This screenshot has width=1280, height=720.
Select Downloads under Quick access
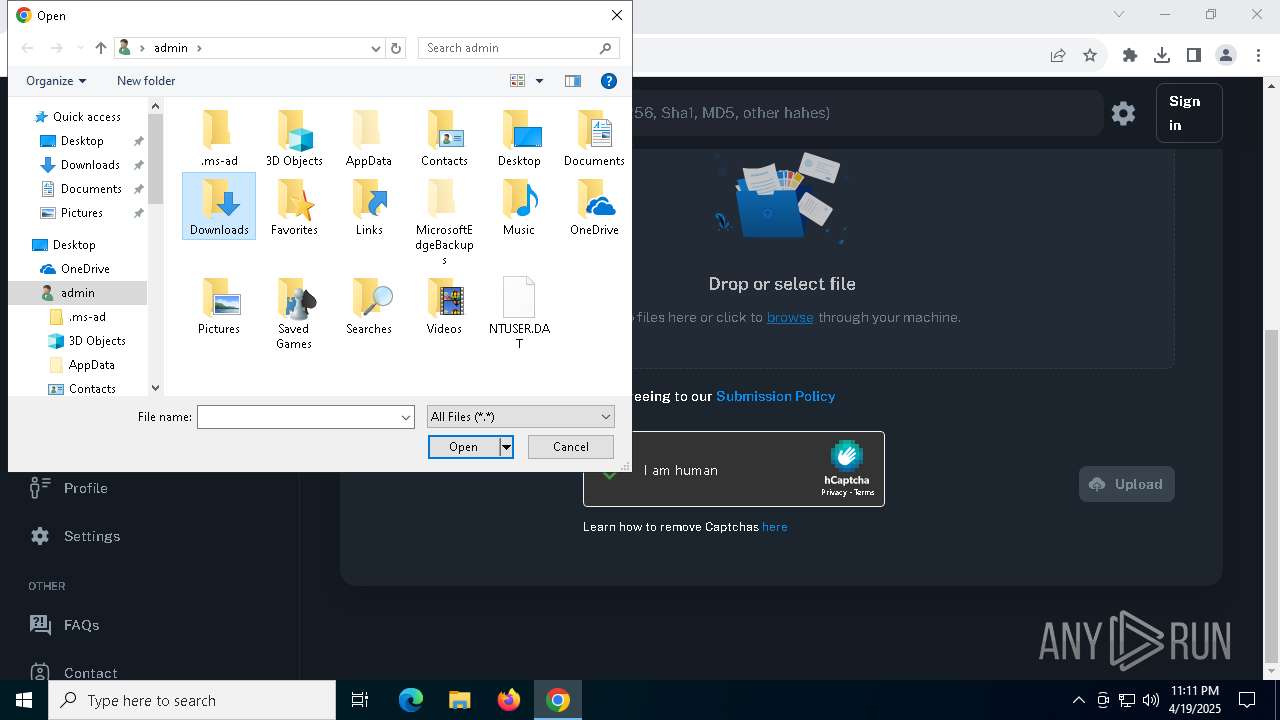coord(90,165)
